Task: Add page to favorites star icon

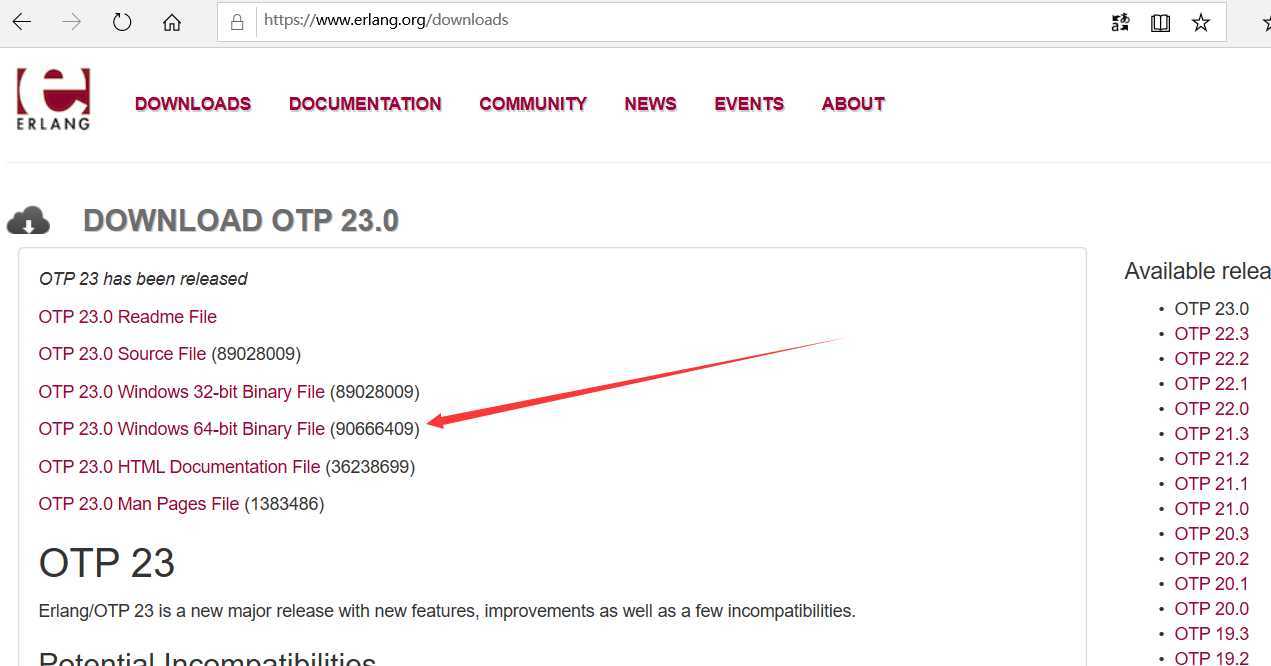Action: (1201, 22)
